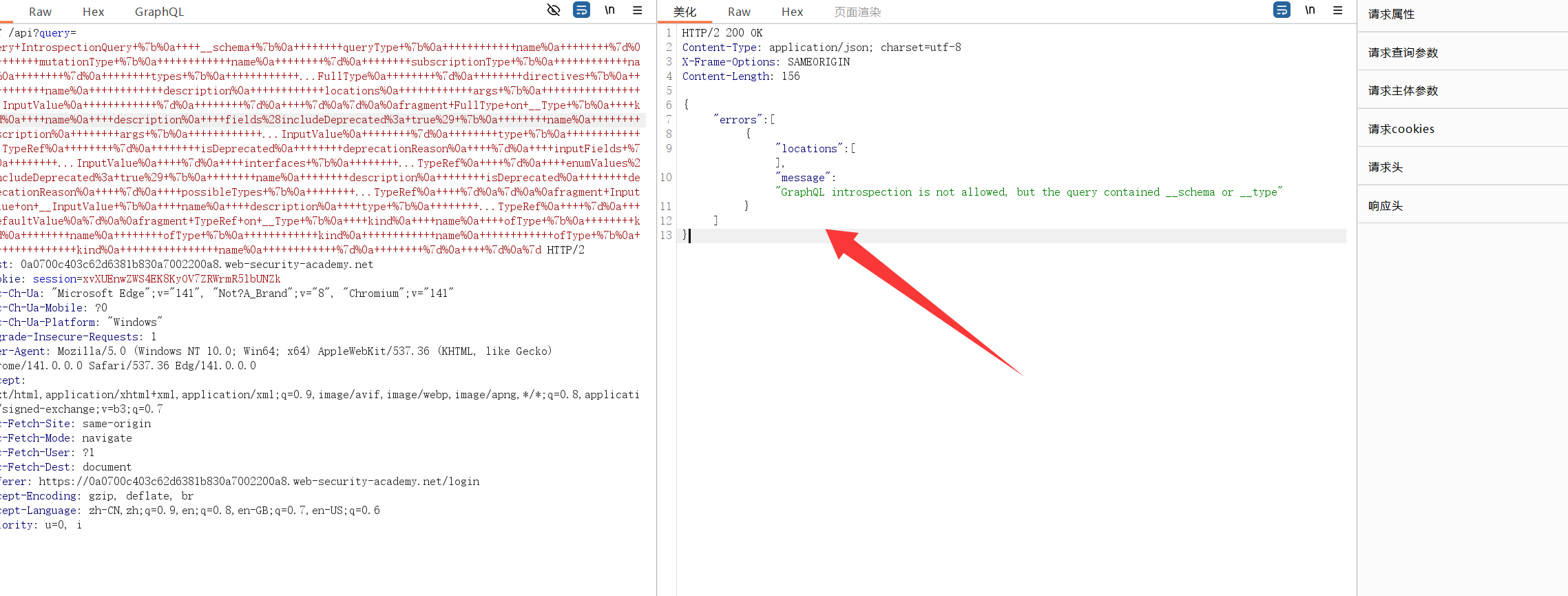Switch to the response Hex tab

point(792,12)
